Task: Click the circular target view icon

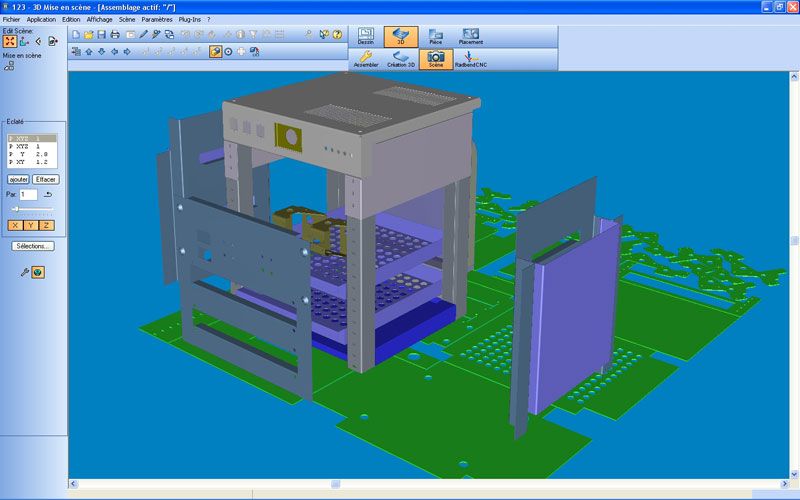Action: tap(229, 52)
